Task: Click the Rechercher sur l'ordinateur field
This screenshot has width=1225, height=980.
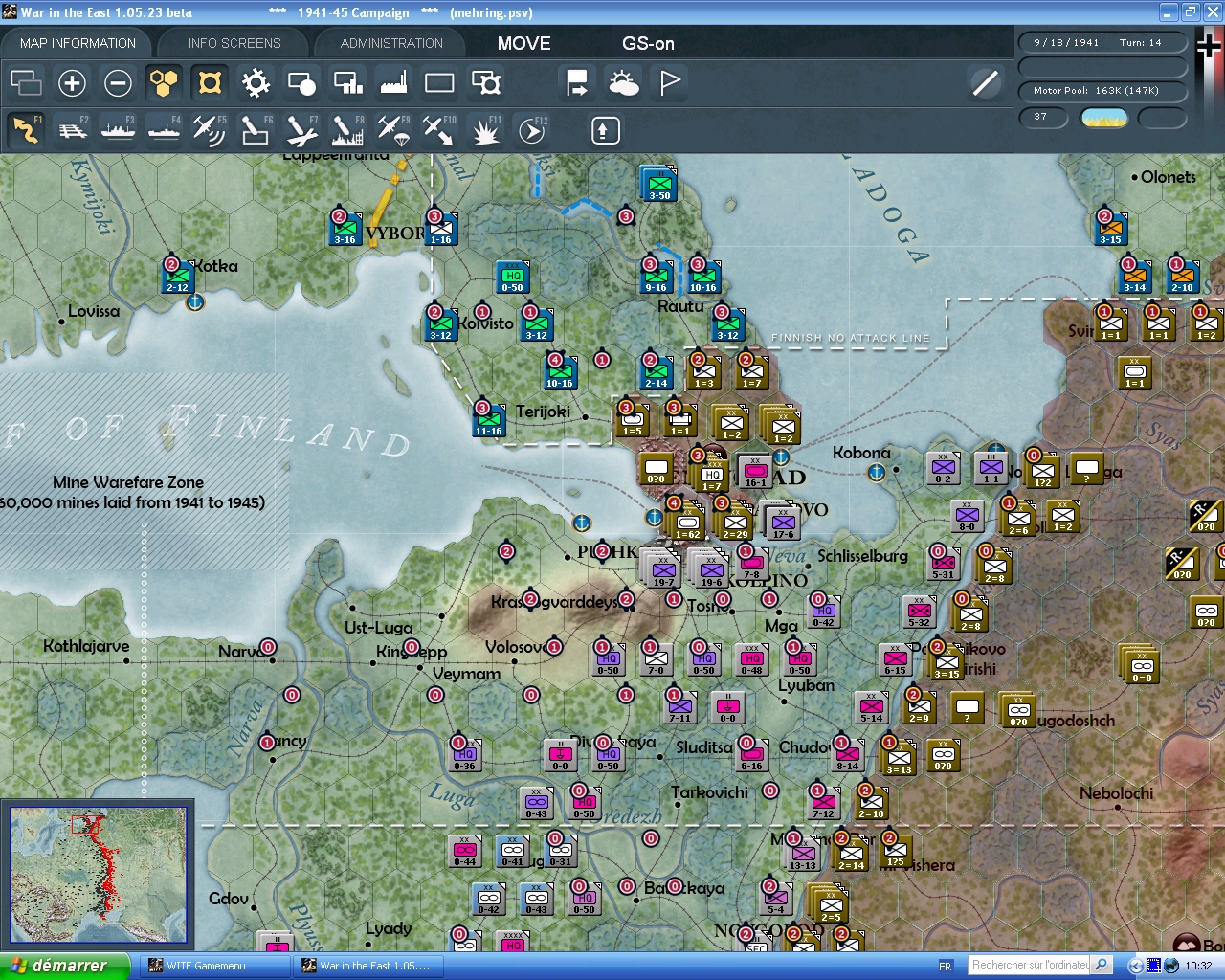Action: tap(1030, 966)
